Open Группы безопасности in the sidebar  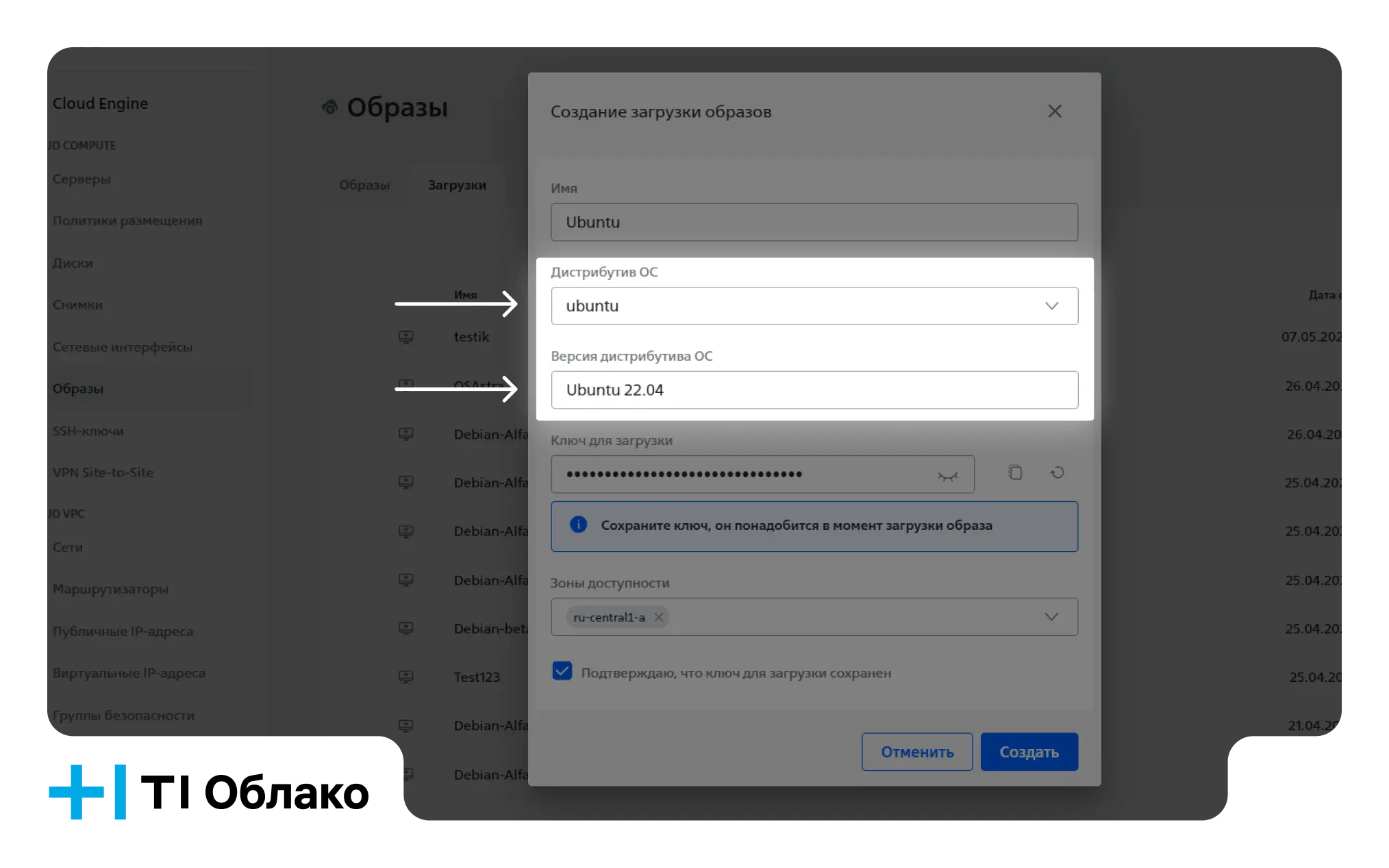(x=123, y=715)
